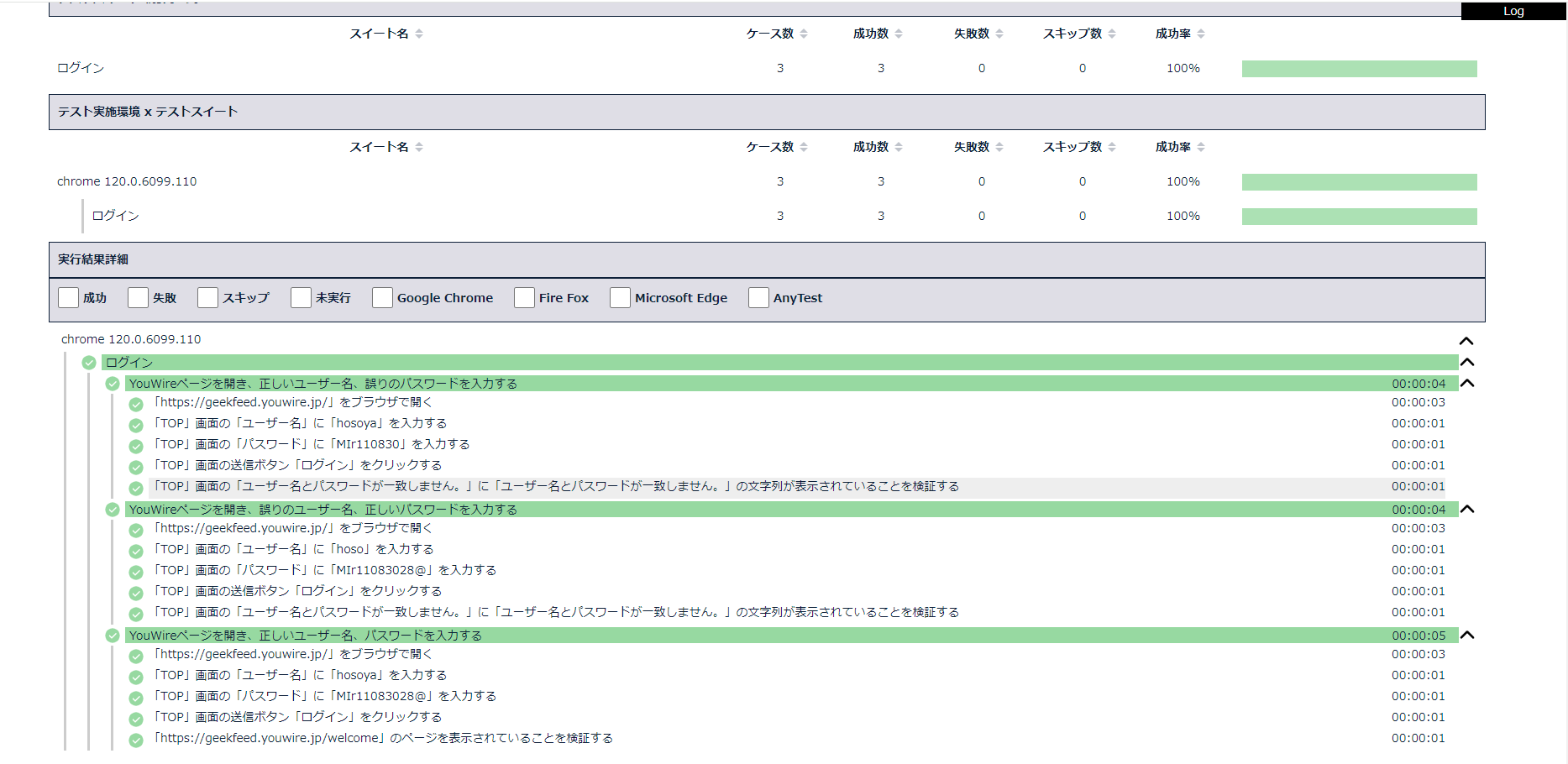
Task: Click chrome 120.0.6099.110 label above result tree
Action: (x=131, y=339)
